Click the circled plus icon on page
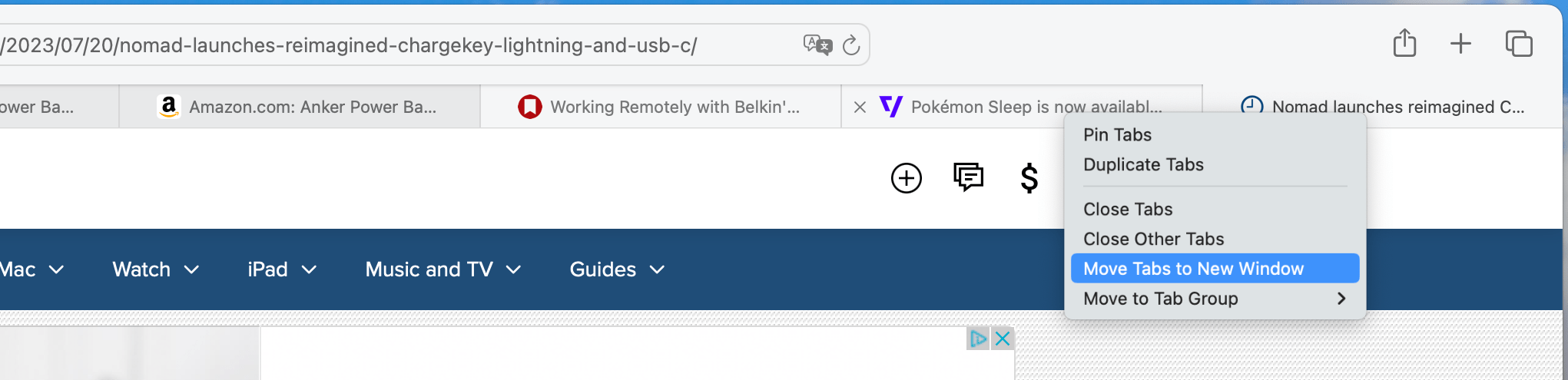 point(907,178)
